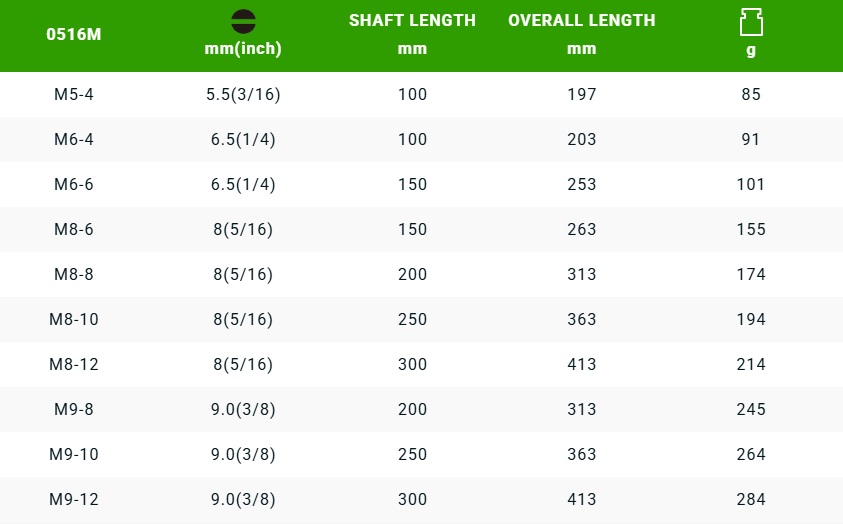Click the M8-12 model name
The height and width of the screenshot is (524, 843).
[74, 365]
